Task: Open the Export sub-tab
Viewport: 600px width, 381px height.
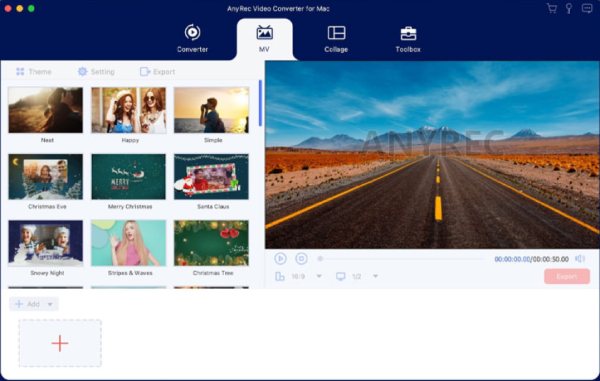Action: point(157,72)
